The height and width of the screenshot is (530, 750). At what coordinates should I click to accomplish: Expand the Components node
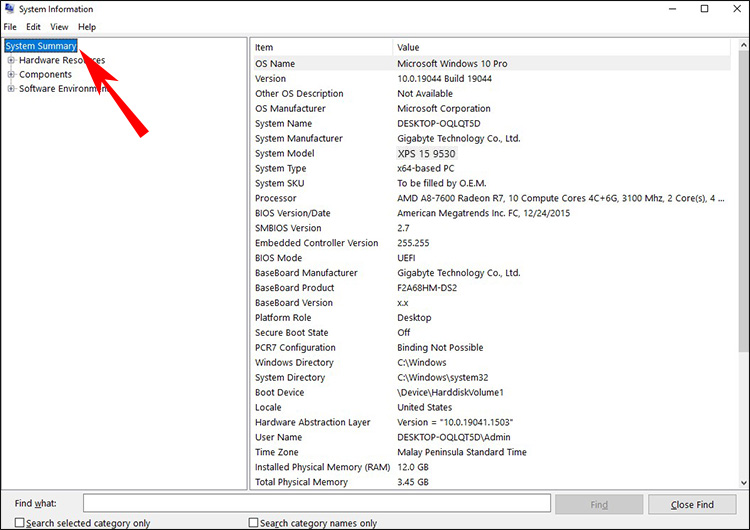coord(11,75)
